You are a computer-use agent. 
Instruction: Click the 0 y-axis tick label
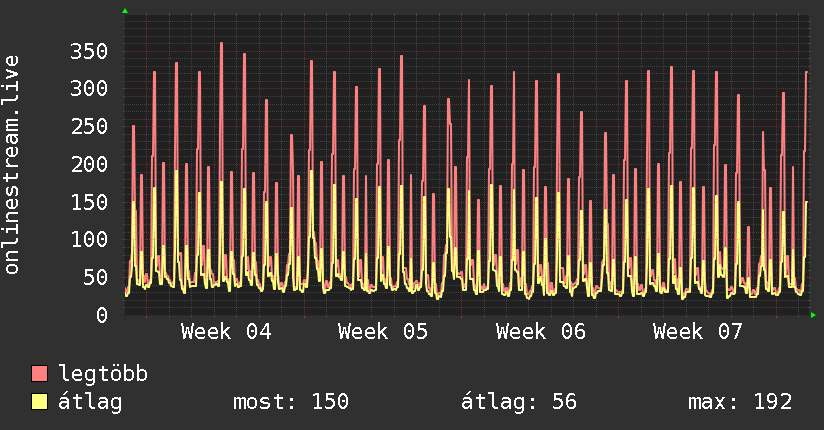coord(102,315)
